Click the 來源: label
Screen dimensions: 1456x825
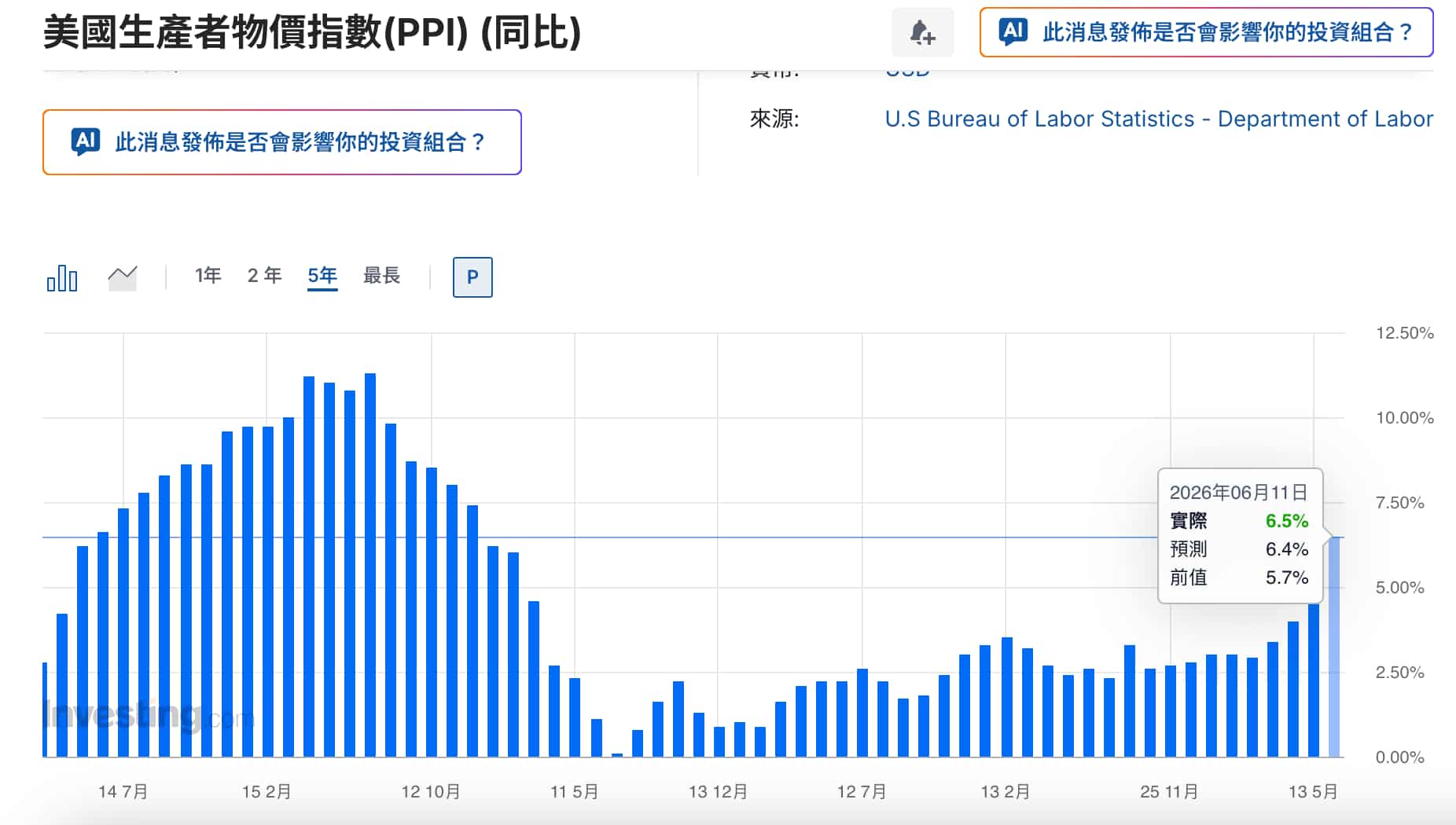774,119
